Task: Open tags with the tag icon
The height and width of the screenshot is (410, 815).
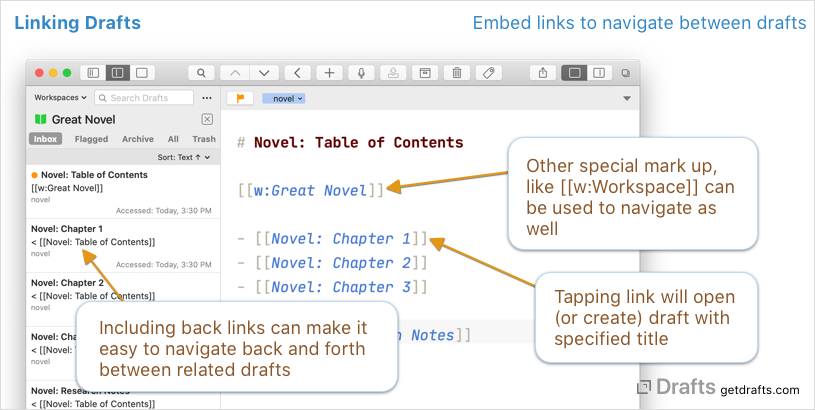Action: click(488, 73)
